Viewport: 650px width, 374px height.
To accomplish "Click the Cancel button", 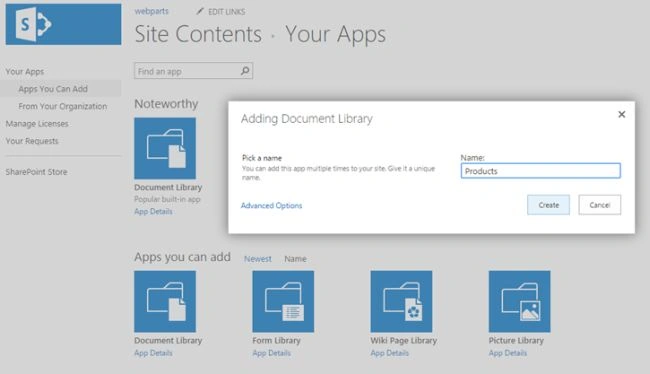I will click(x=599, y=205).
